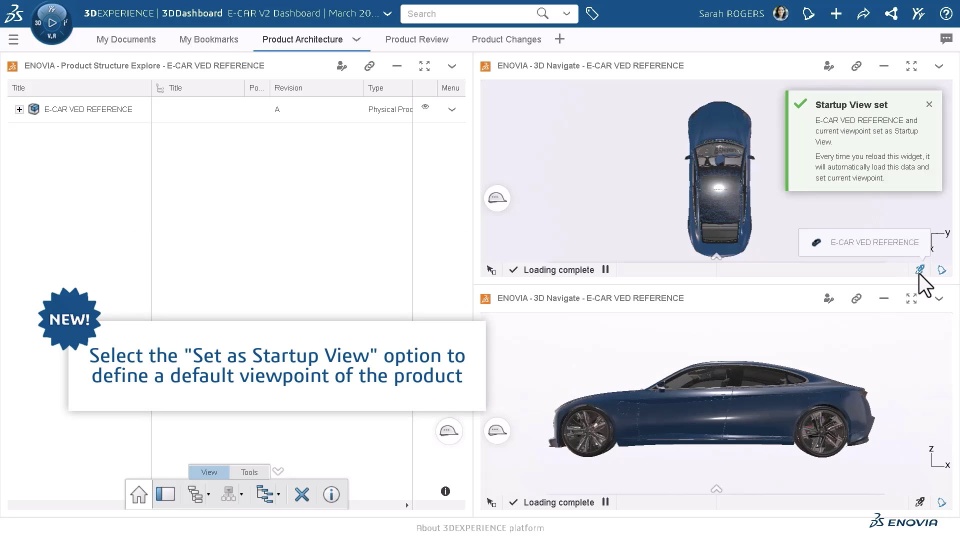Click the plus Add icon in top bar
Screen dimensions: 960x540
[836, 13]
